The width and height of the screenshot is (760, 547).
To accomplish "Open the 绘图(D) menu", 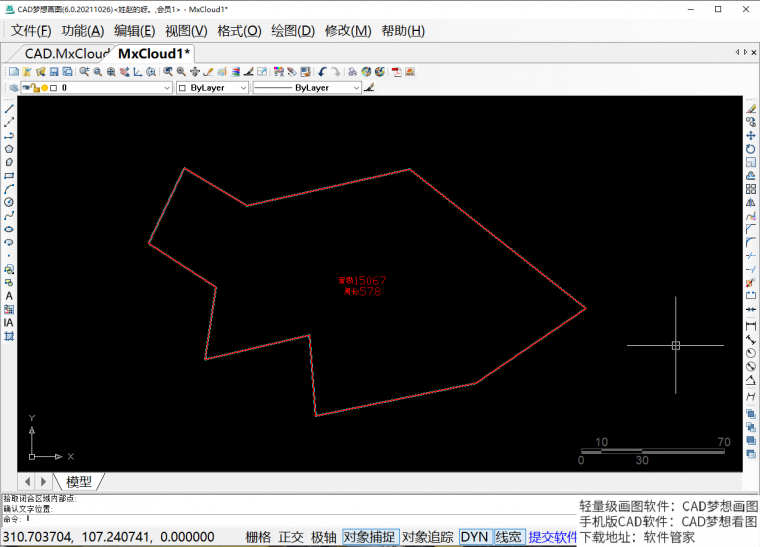I will [293, 31].
